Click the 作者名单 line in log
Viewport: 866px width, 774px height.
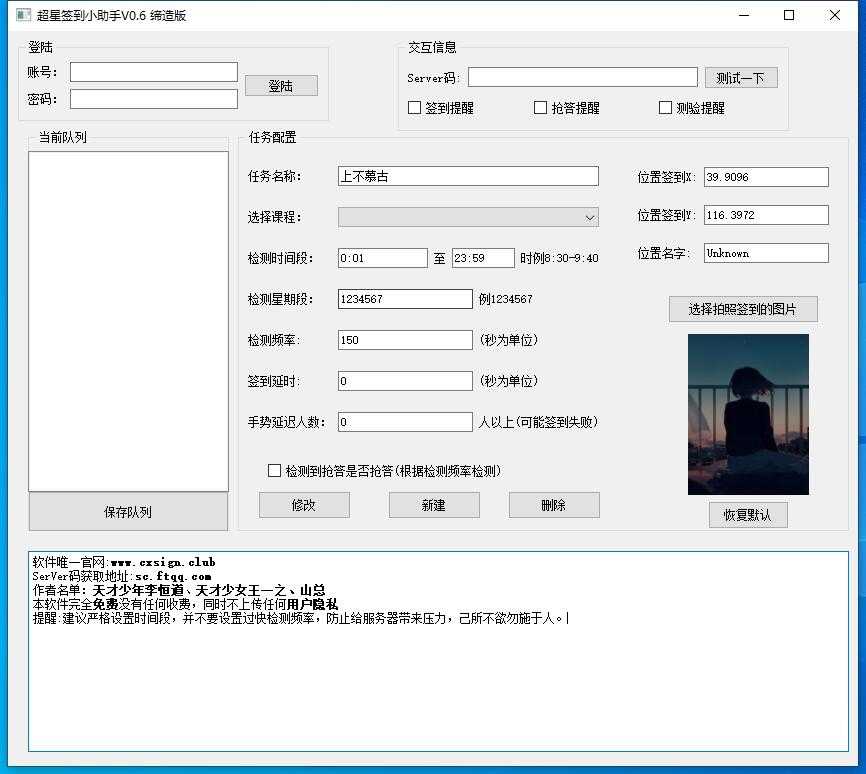click(179, 590)
